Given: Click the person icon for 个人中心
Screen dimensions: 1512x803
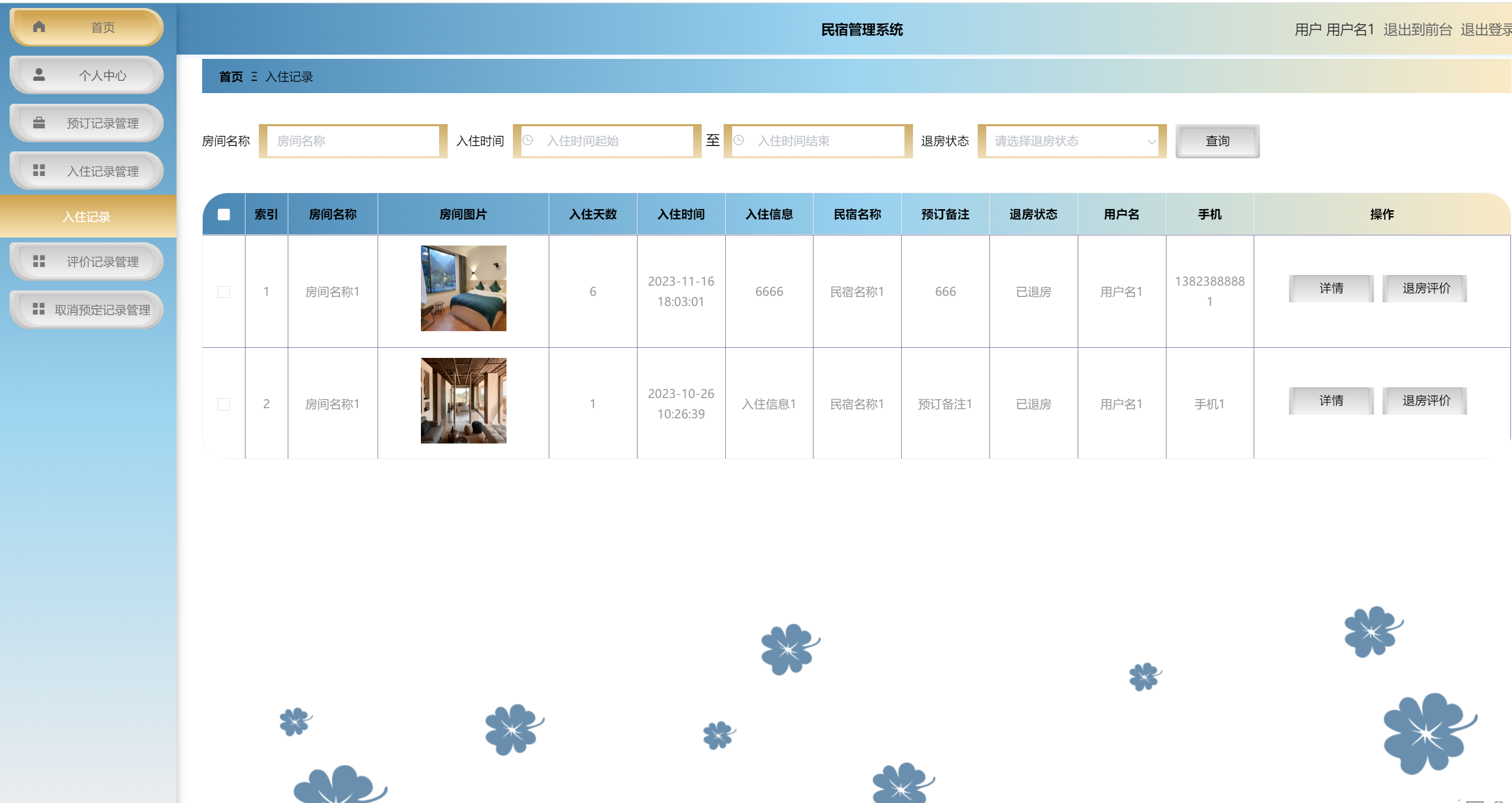Looking at the screenshot, I should (x=39, y=74).
